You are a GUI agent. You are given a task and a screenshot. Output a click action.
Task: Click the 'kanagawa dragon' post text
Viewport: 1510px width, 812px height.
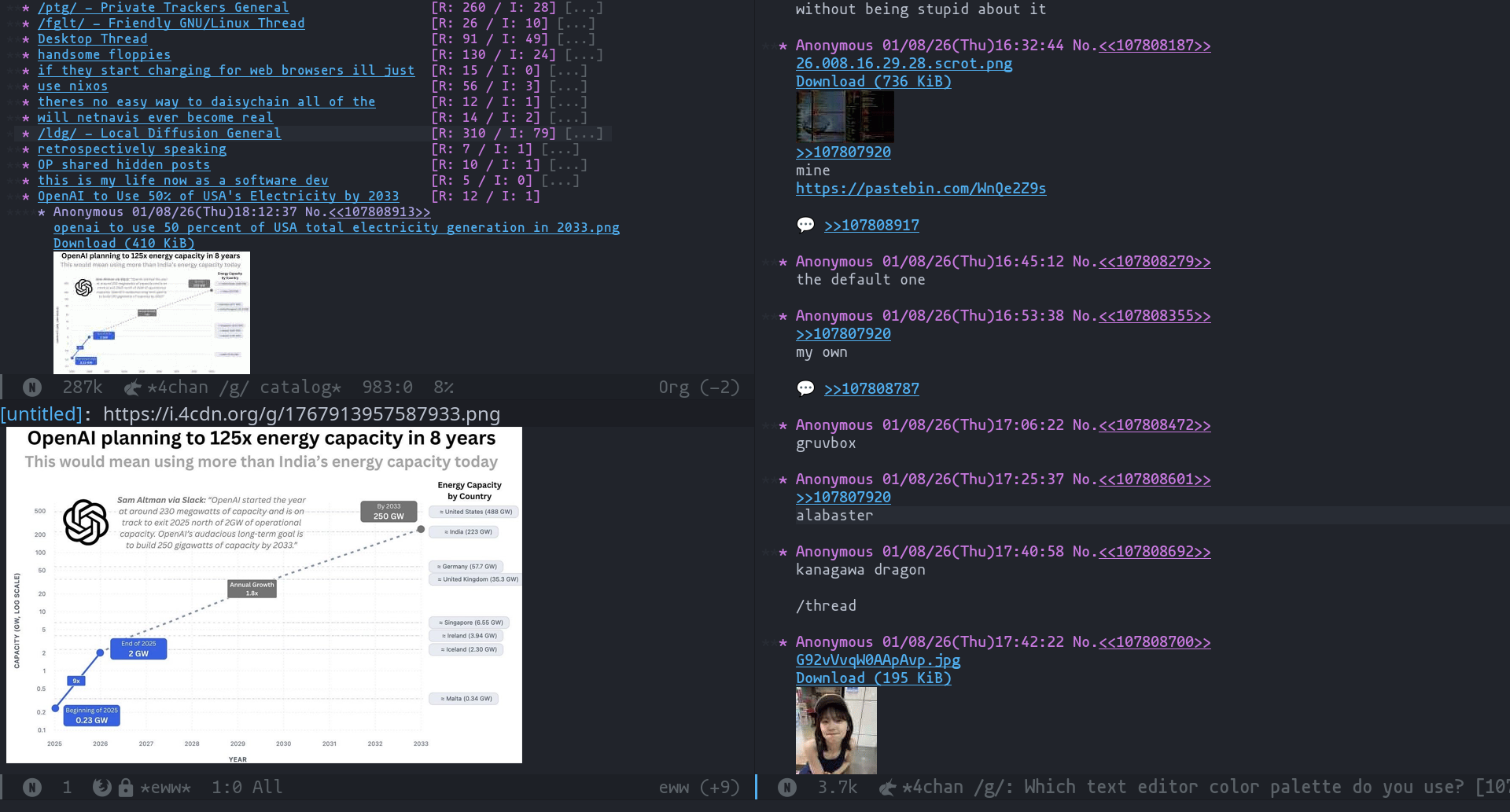[860, 570]
